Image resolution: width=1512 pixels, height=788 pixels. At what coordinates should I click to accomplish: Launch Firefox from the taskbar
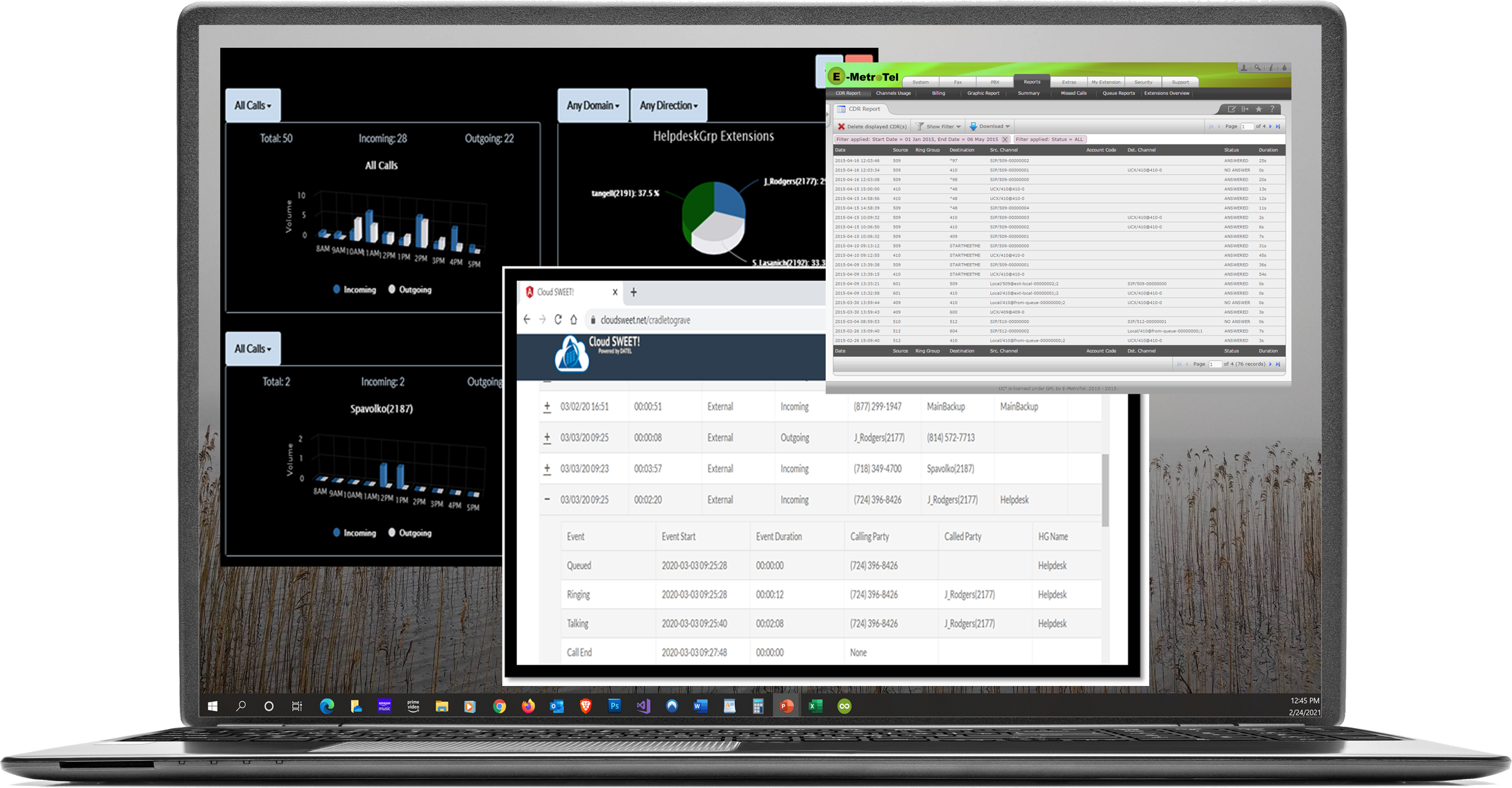tap(529, 706)
